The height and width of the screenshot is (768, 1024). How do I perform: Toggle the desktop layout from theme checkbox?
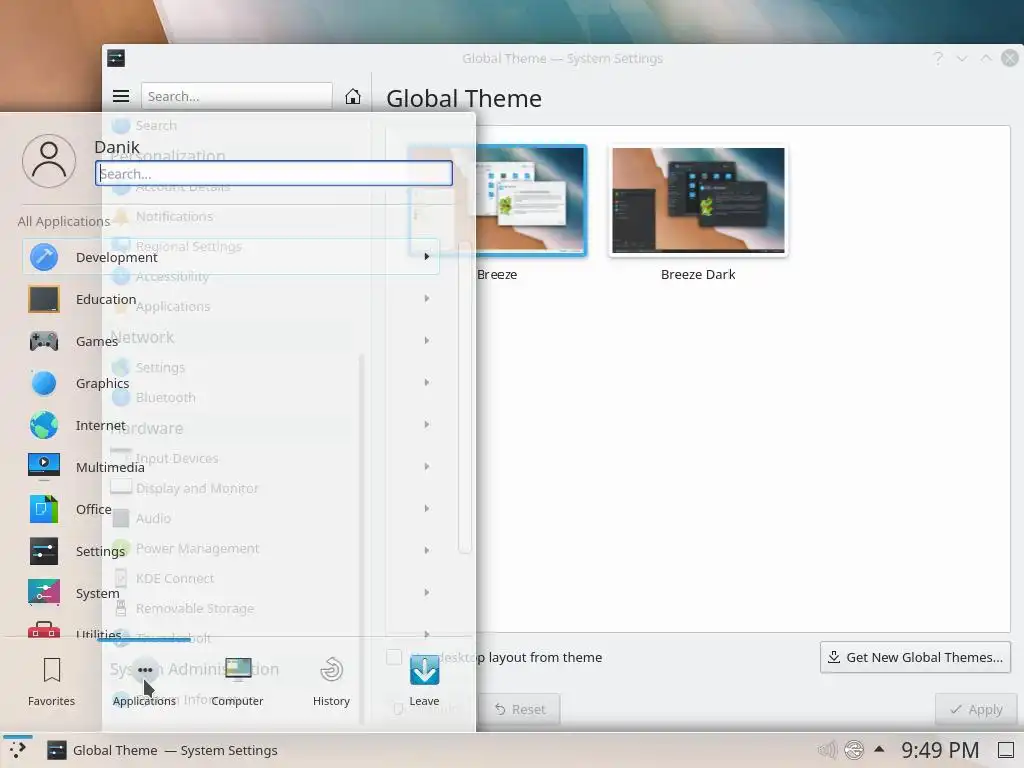pos(394,657)
